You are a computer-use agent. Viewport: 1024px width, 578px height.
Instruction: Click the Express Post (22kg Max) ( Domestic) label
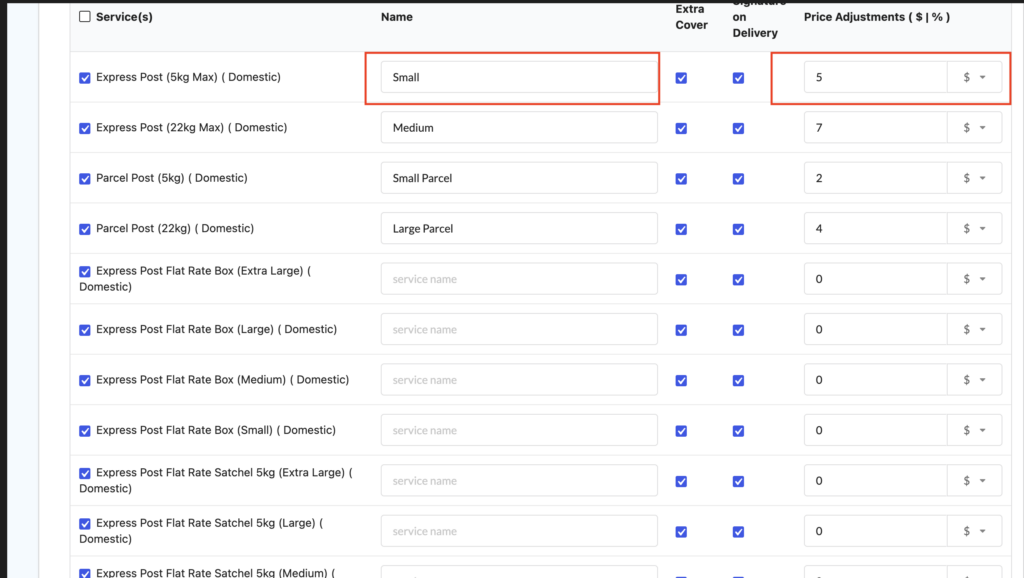tap(191, 127)
